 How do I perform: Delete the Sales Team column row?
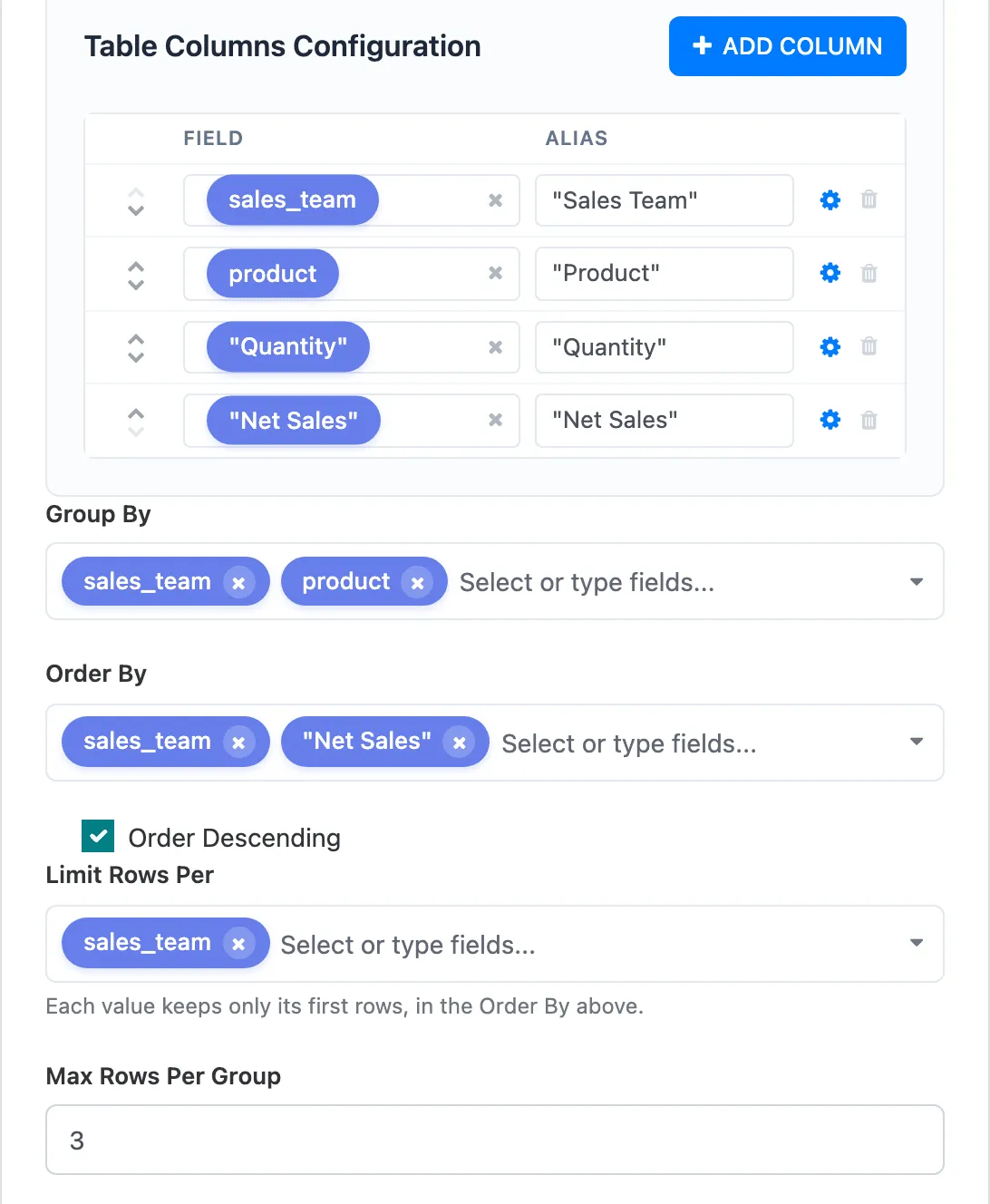tap(869, 199)
